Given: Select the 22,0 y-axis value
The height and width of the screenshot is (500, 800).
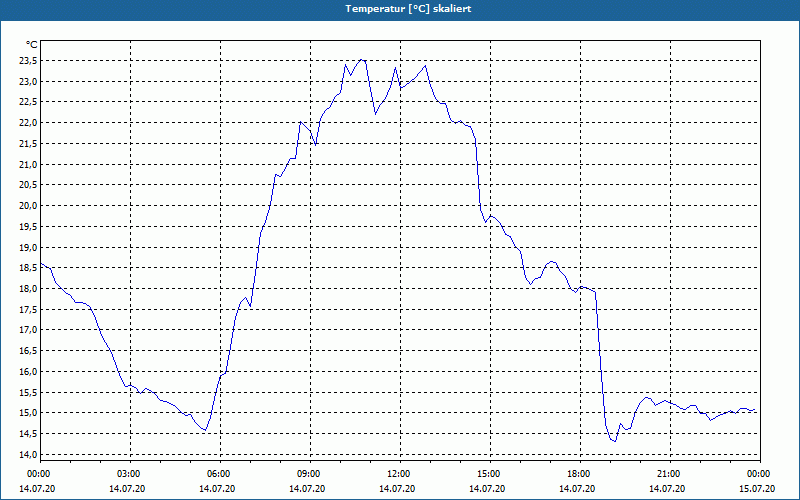Looking at the screenshot, I should pyautogui.click(x=28, y=123).
